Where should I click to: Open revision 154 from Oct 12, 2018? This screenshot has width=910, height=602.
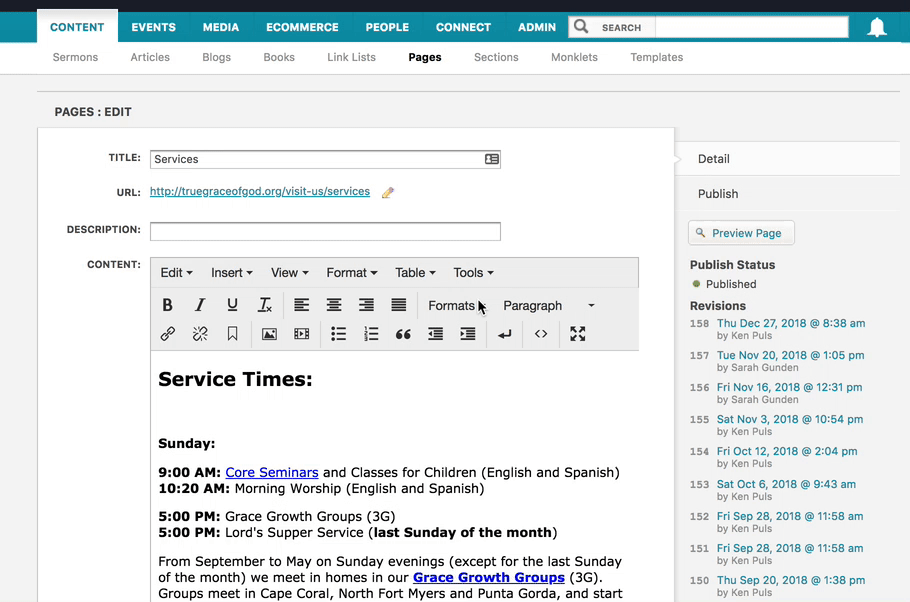coord(786,451)
